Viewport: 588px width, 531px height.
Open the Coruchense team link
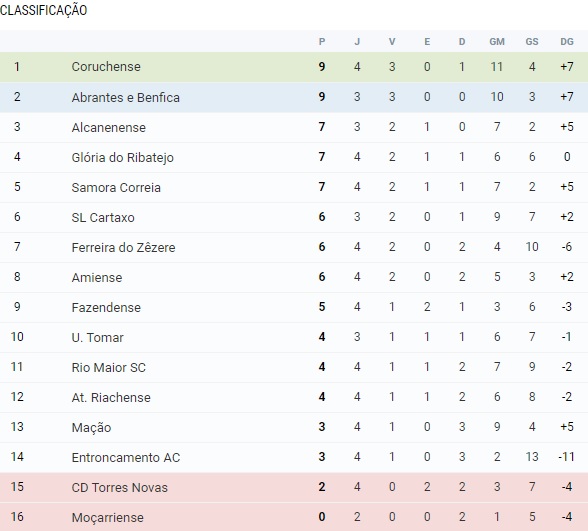(x=106, y=67)
